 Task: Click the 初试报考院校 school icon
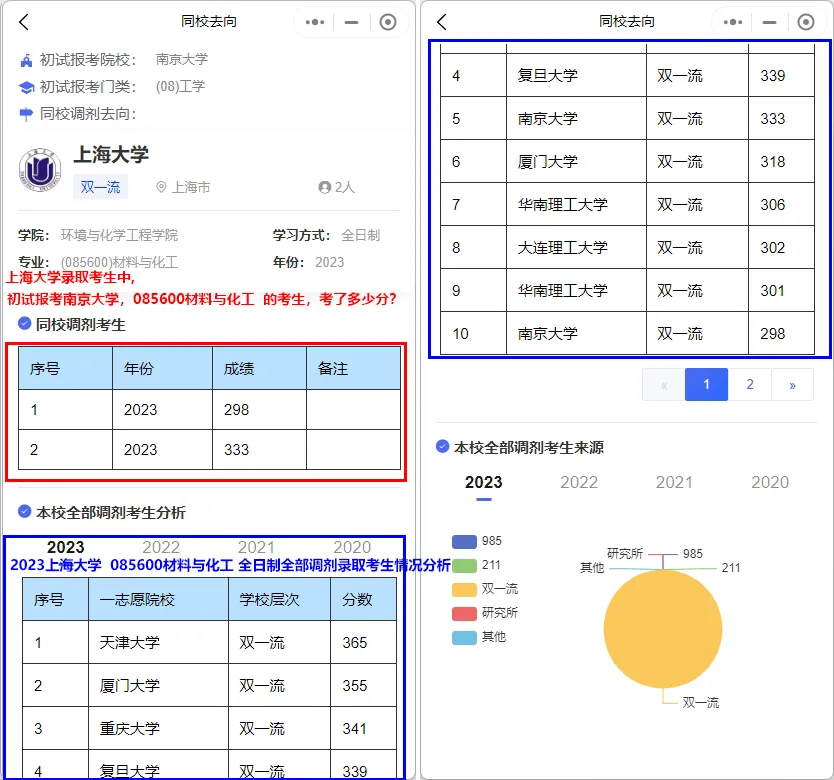tap(26, 60)
